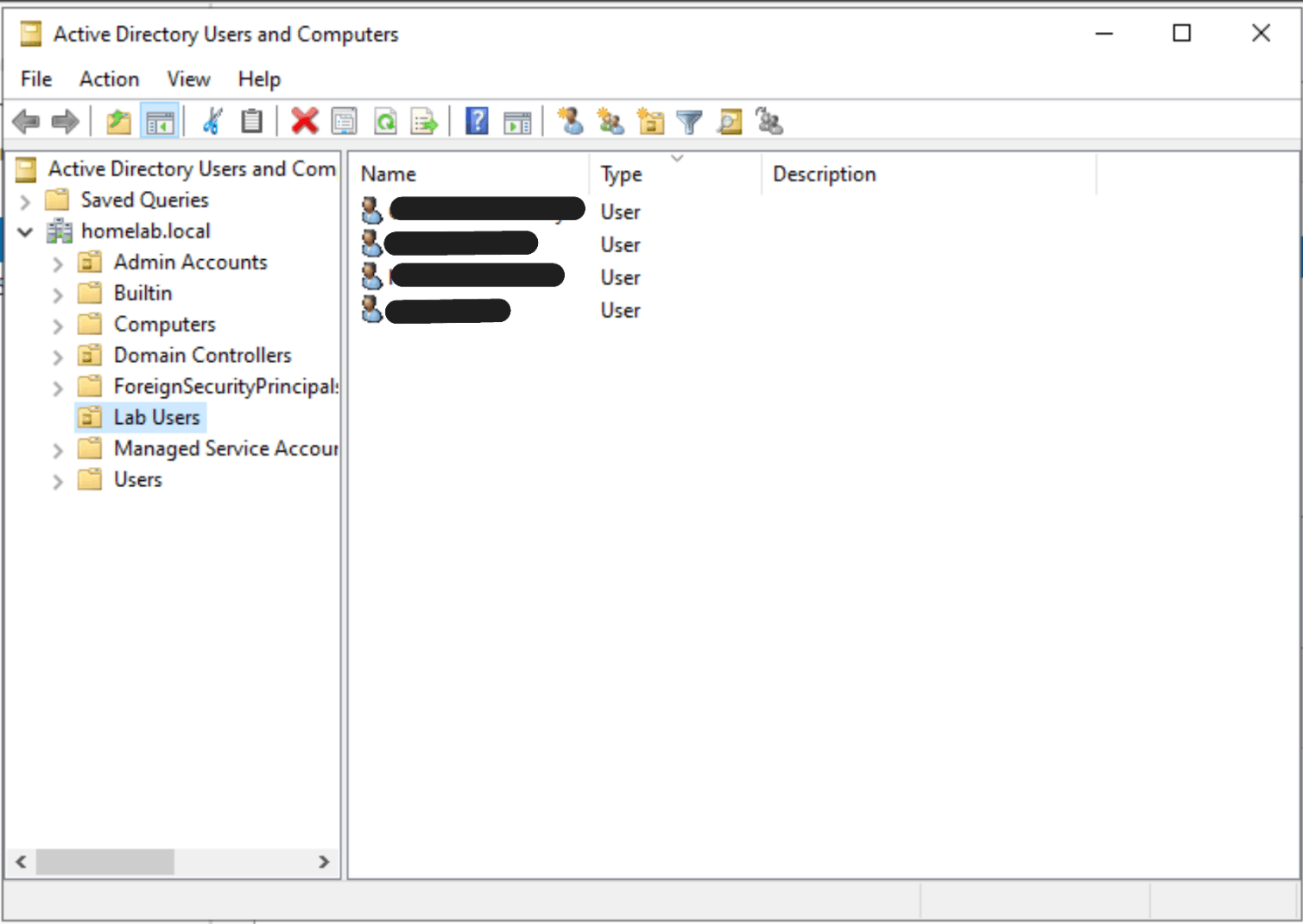This screenshot has height=924, width=1303.
Task: Expand the Managed Service Accounts container
Action: coord(58,450)
